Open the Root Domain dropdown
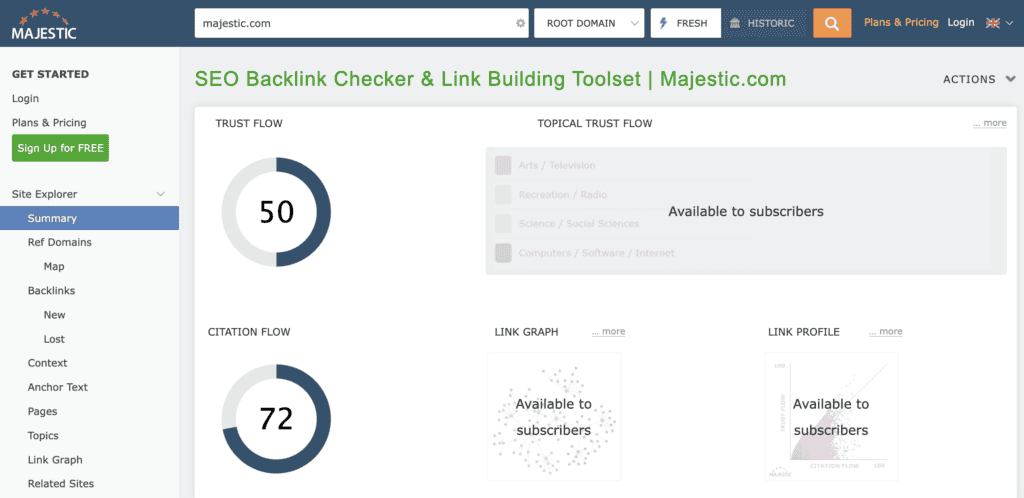Viewport: 1024px width, 498px height. [589, 23]
